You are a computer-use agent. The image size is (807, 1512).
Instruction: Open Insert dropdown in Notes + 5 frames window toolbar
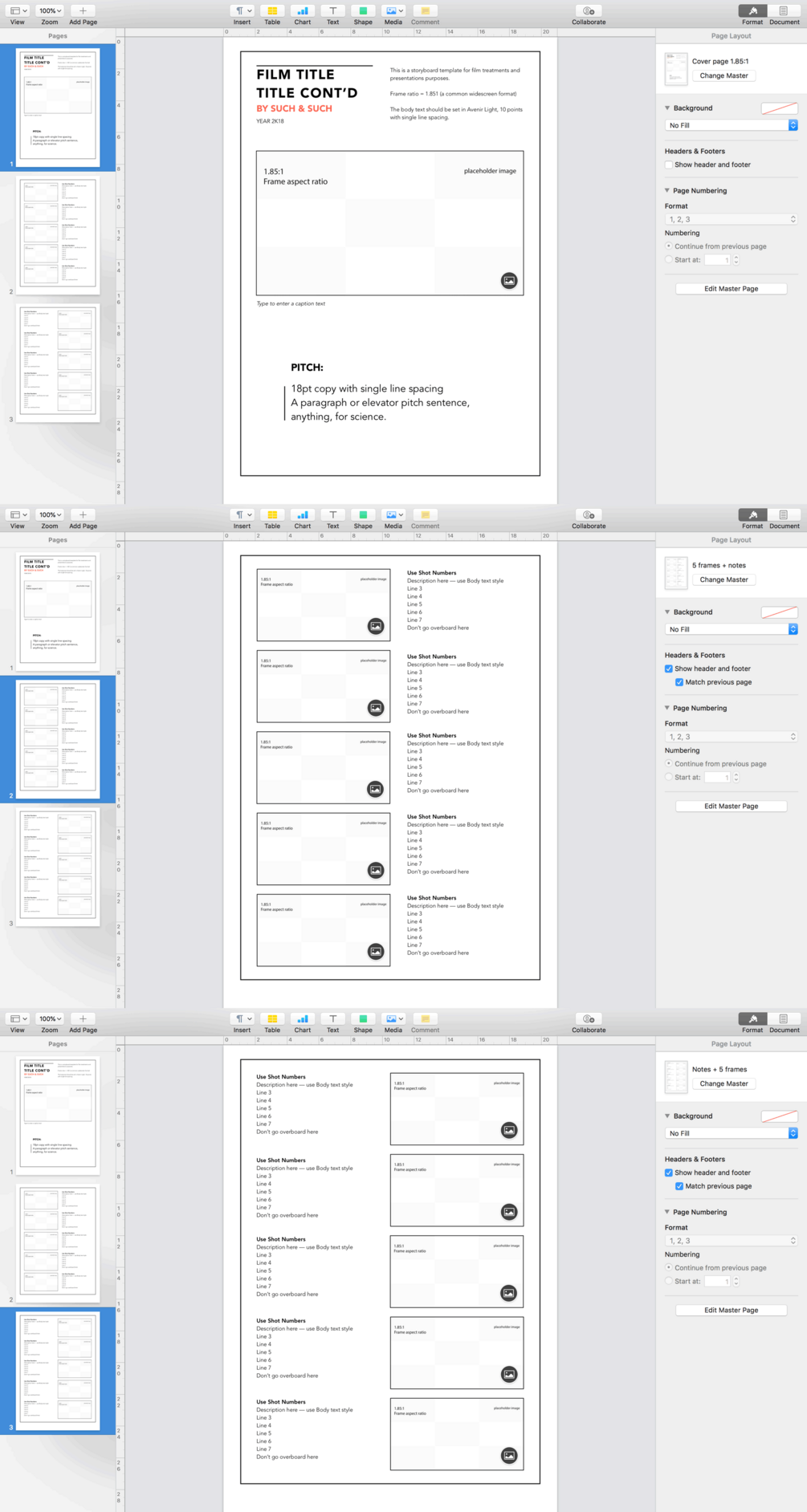[242, 1019]
